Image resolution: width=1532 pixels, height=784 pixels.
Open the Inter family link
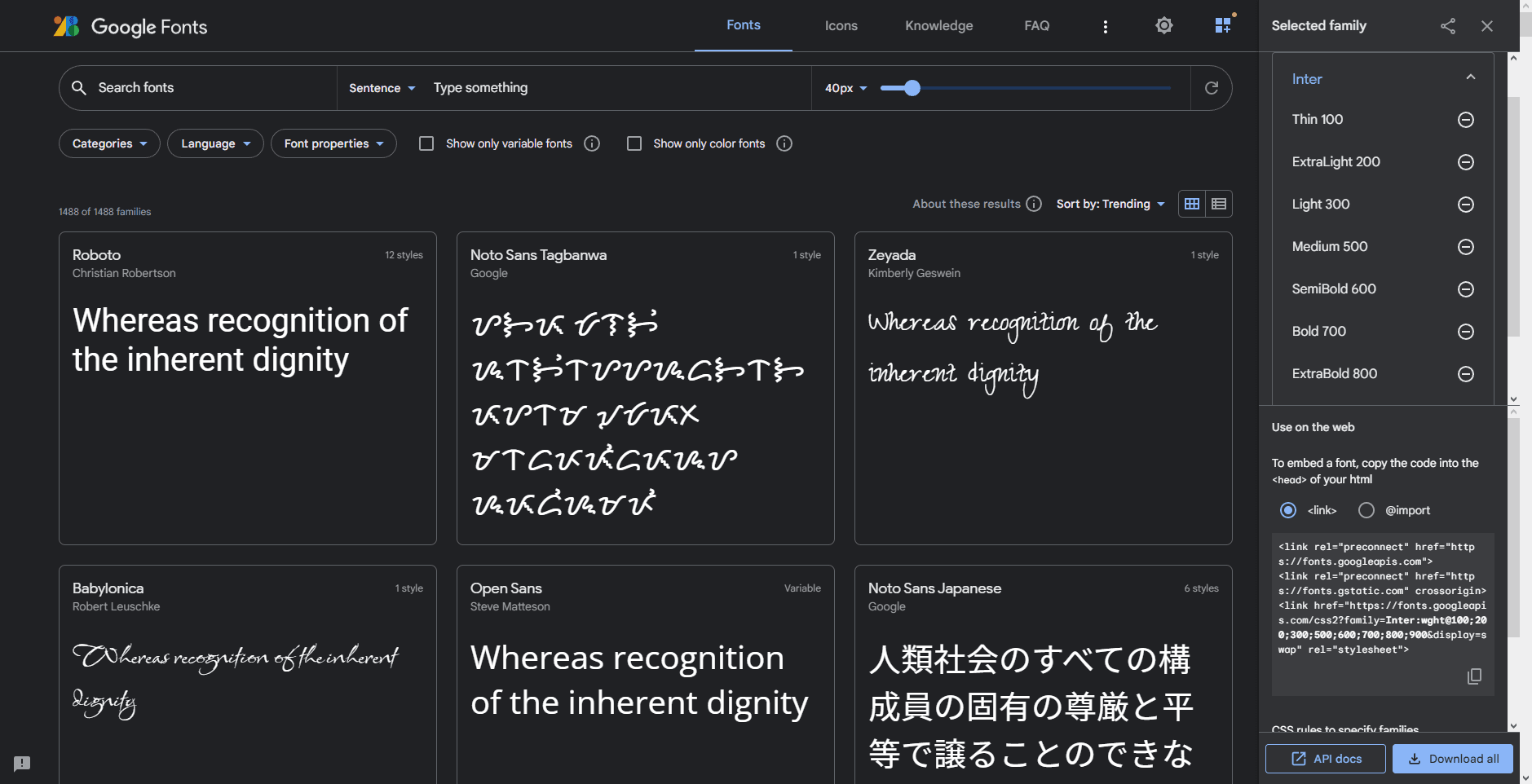coord(1307,79)
